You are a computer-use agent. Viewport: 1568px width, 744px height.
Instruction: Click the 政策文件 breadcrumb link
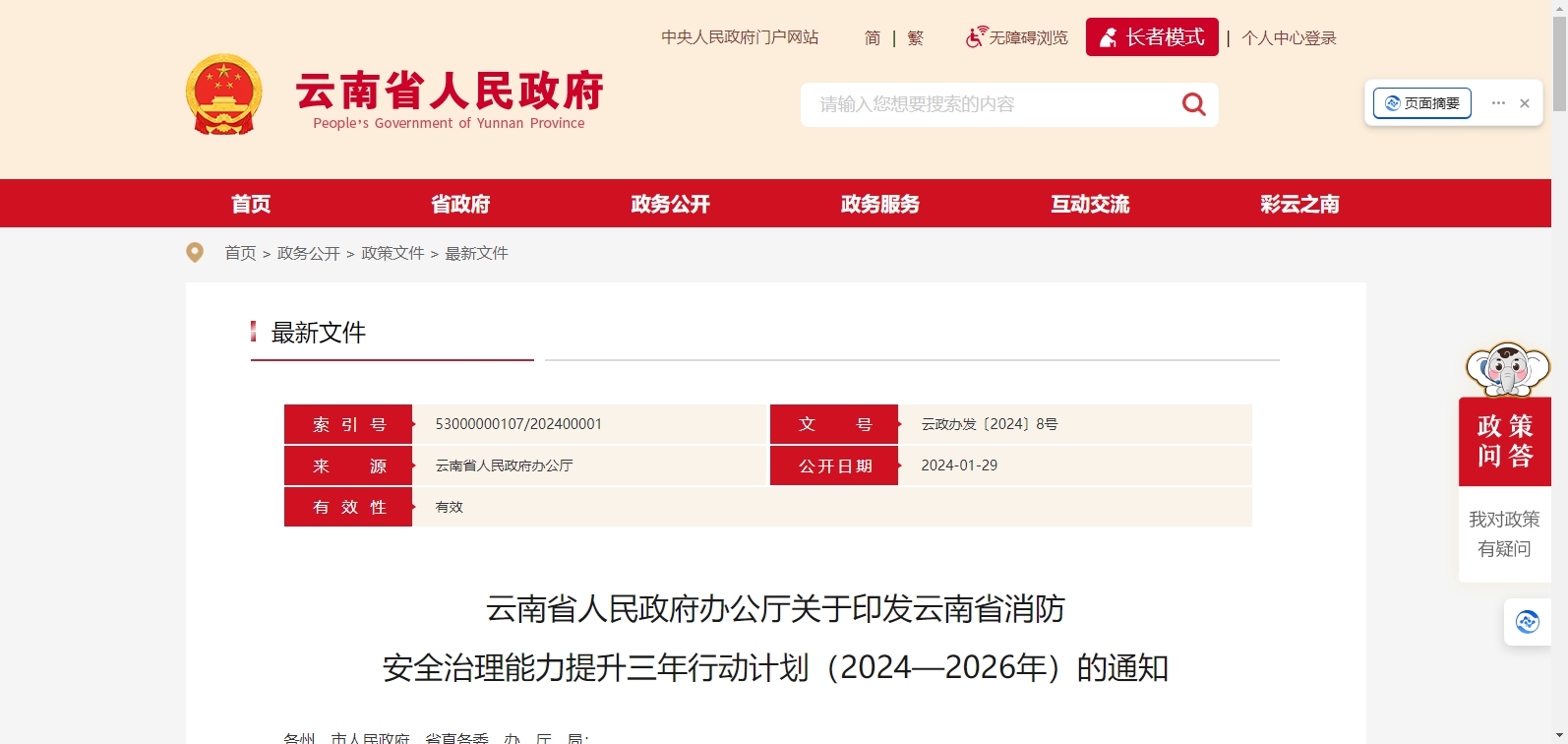pos(392,254)
